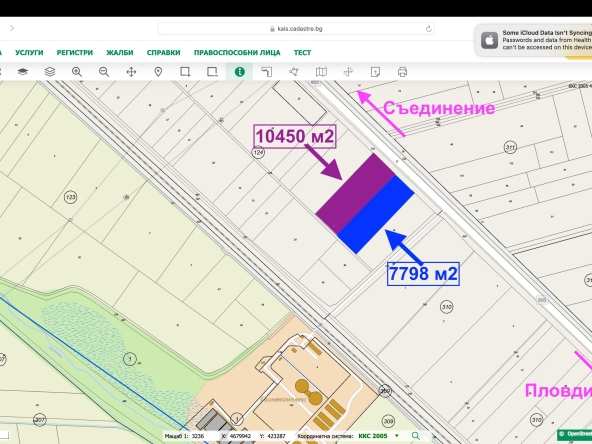Select the zoom in magnifier tool
Screen dimensions: 592x444
coord(77,72)
